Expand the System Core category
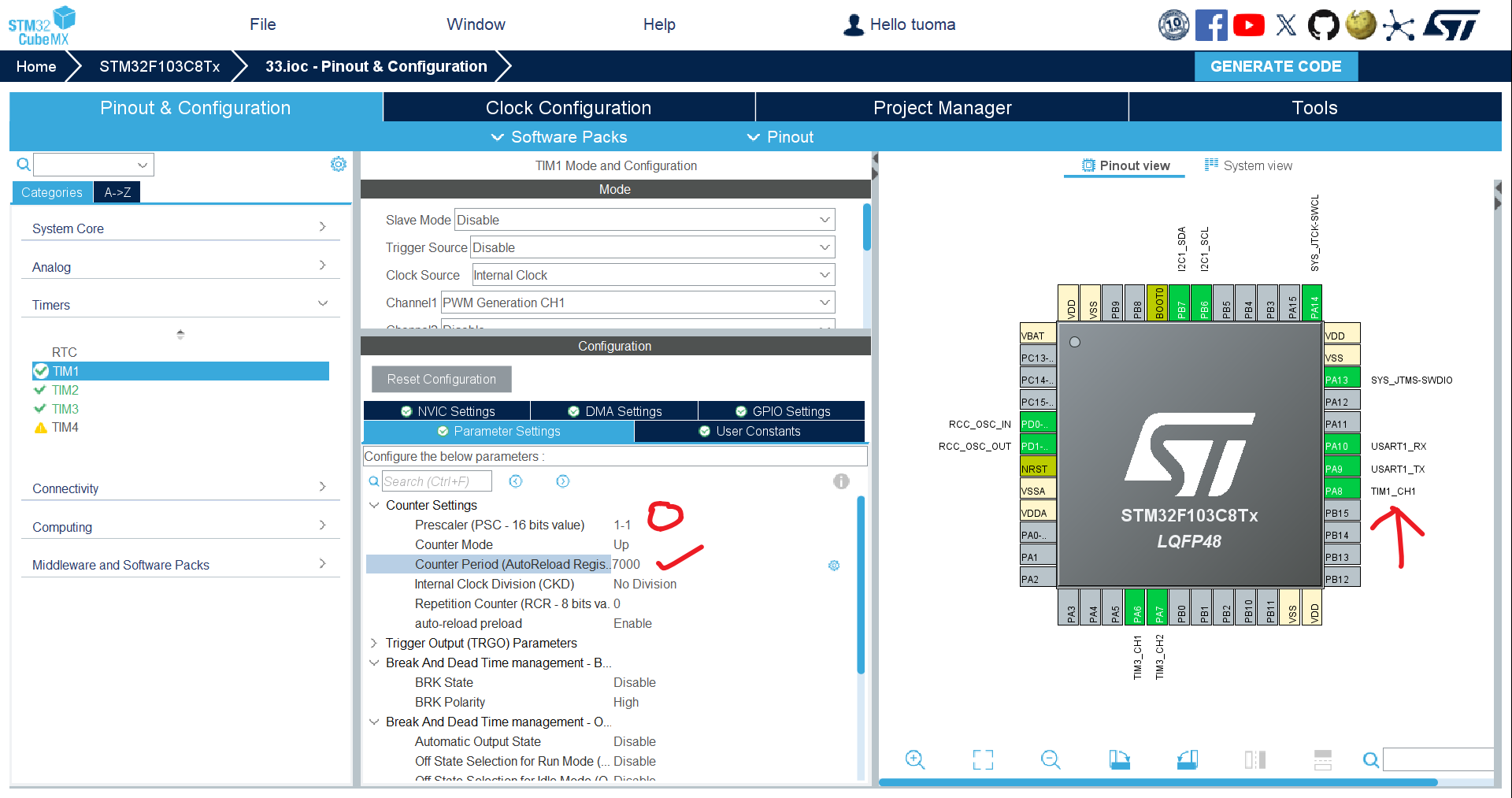 (x=180, y=228)
